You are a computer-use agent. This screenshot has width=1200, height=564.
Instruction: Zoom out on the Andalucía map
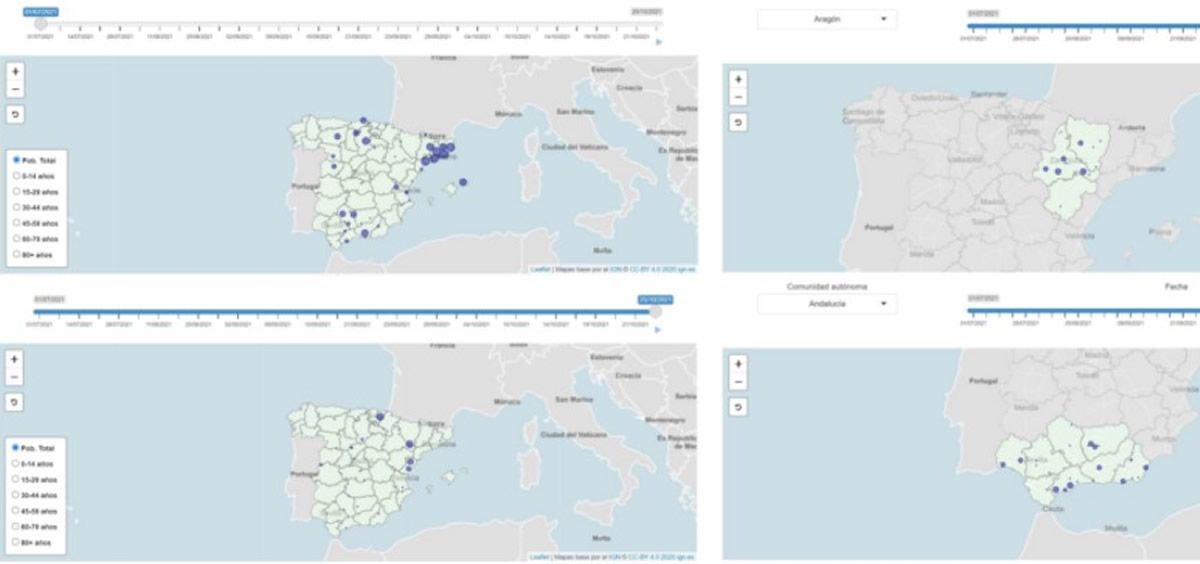point(738,382)
